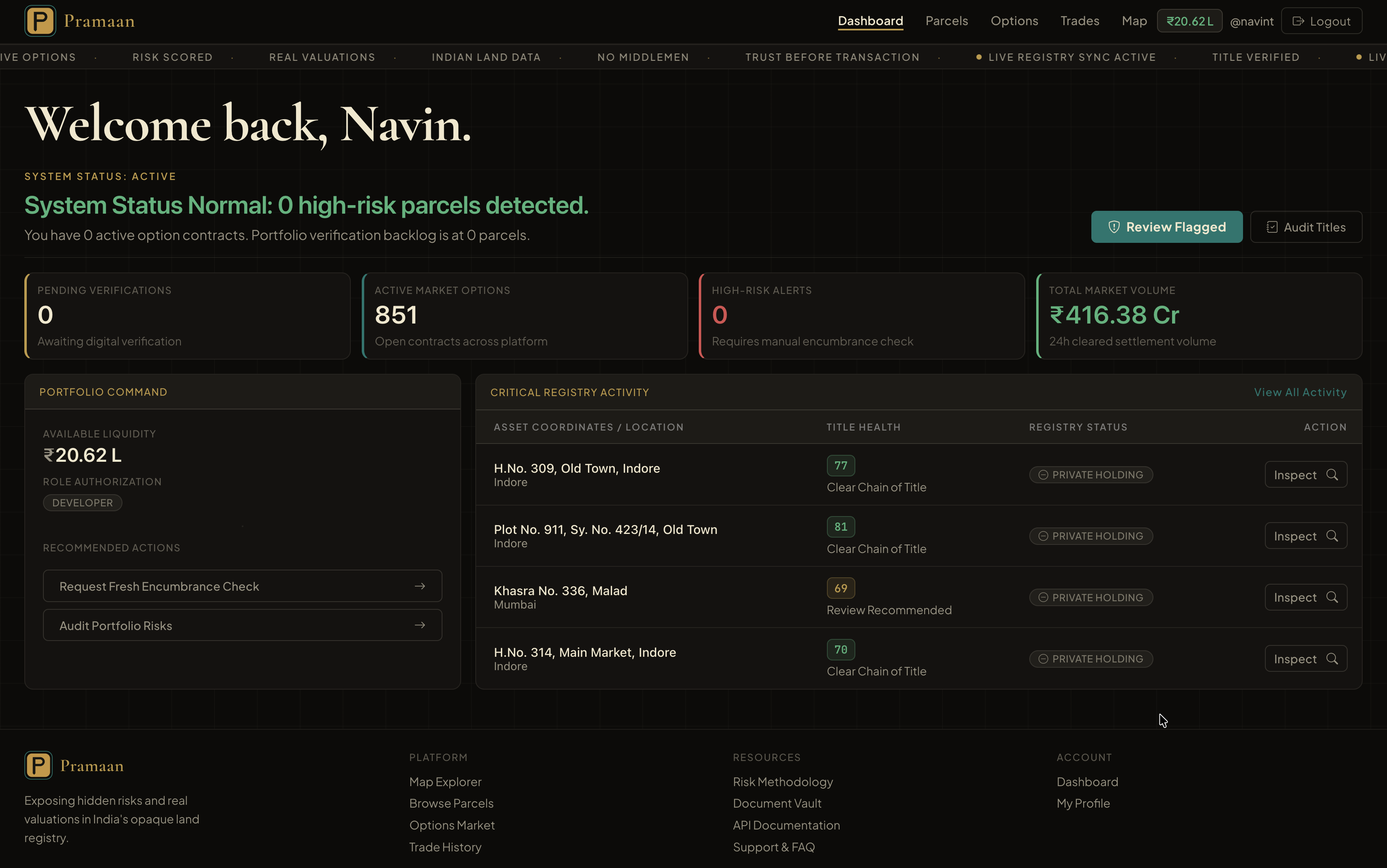1387x868 pixels.
Task: Click title health score 70
Action: click(x=841, y=650)
